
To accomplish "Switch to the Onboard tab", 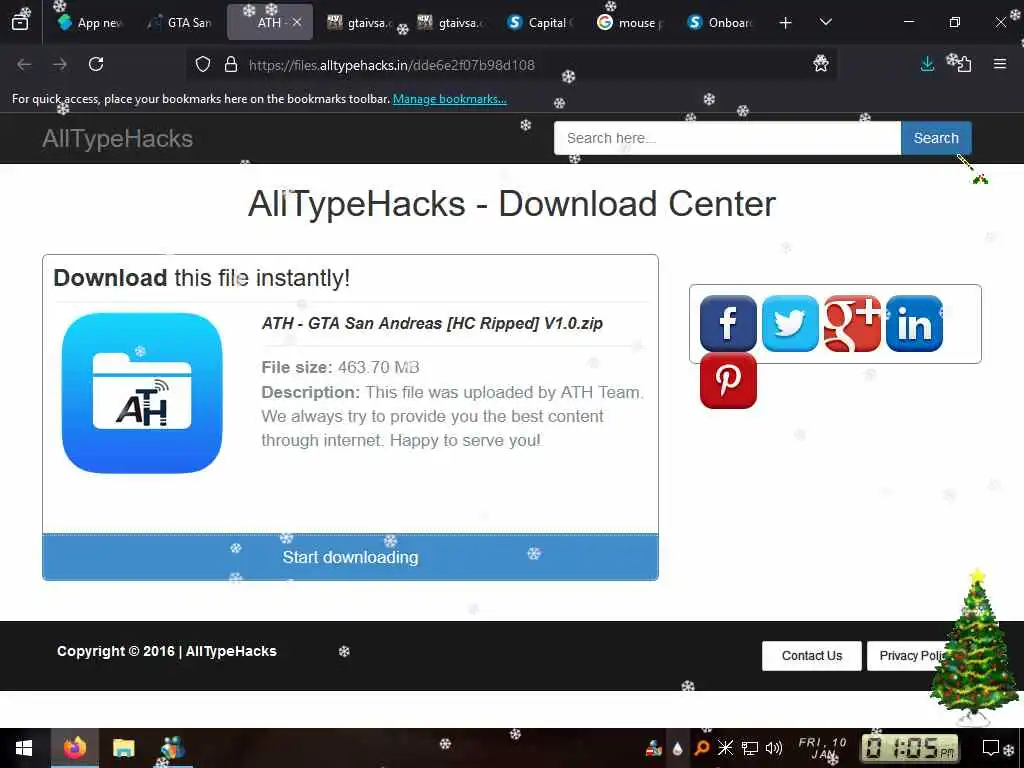I will 722,22.
